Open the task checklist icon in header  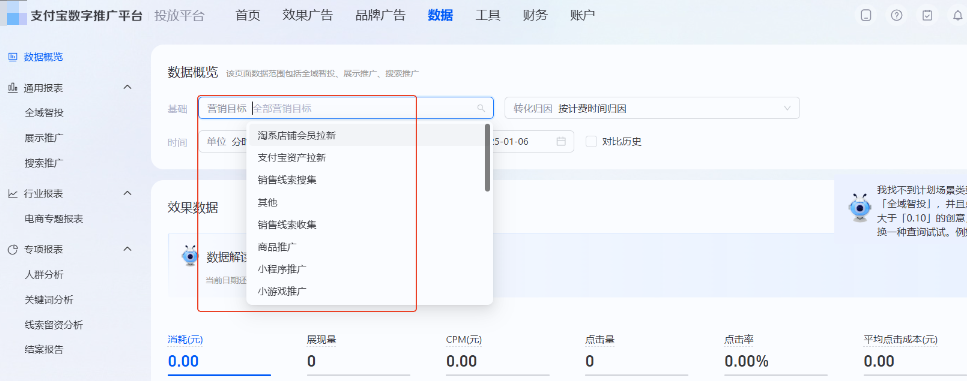click(927, 15)
